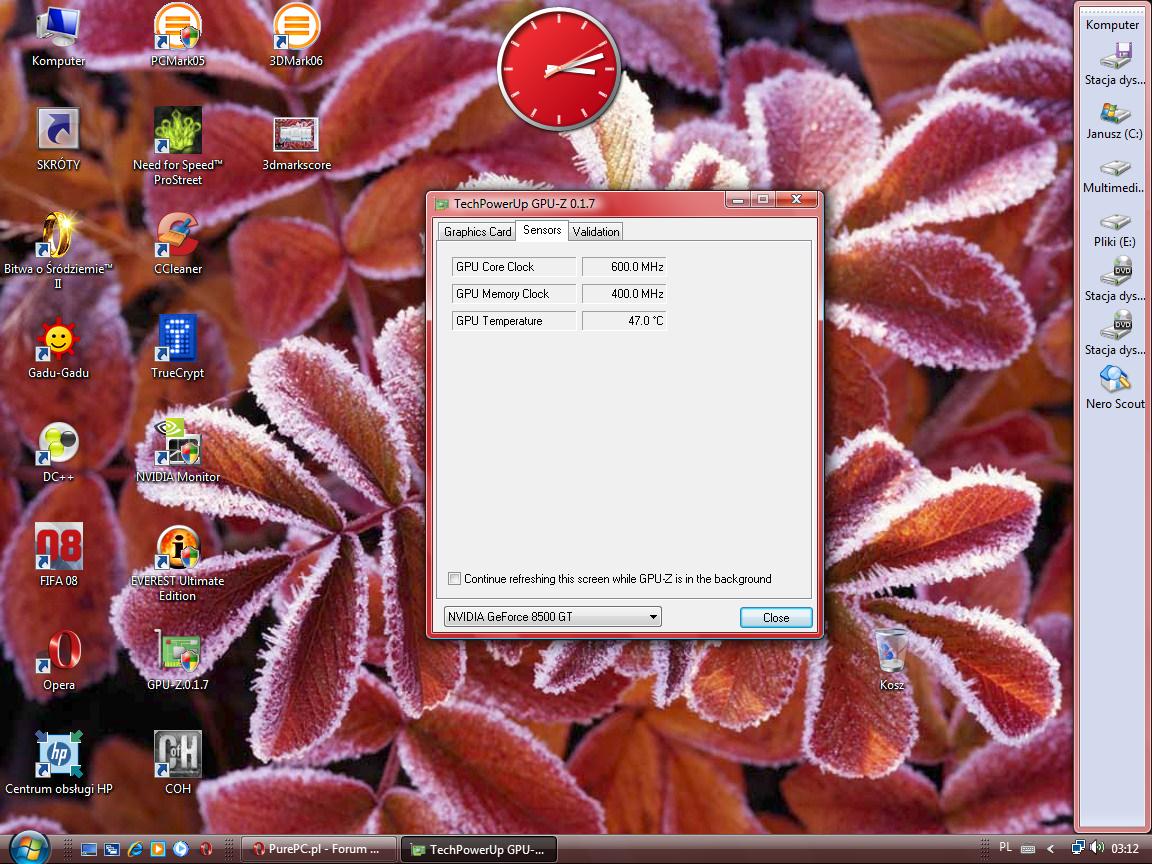Click the 47.0 °C temperature value

624,321
